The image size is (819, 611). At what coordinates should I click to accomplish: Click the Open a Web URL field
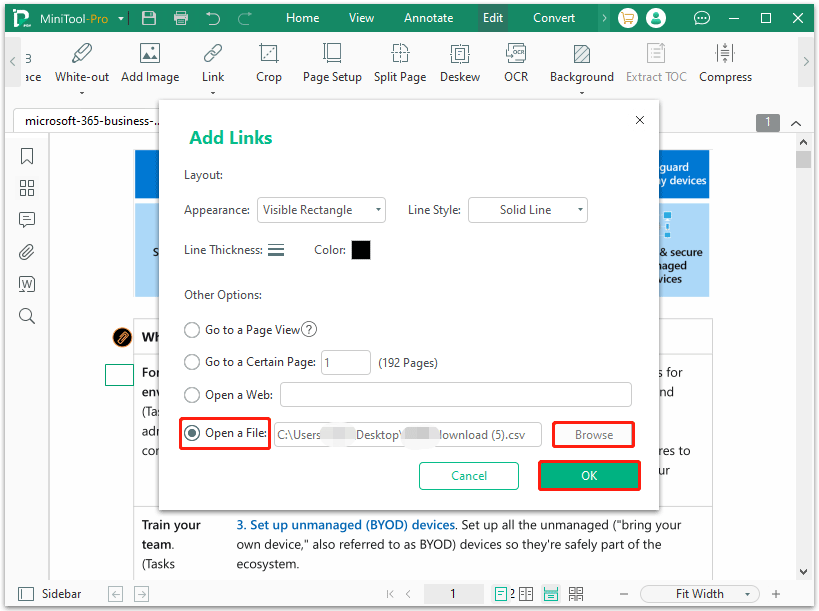[456, 395]
